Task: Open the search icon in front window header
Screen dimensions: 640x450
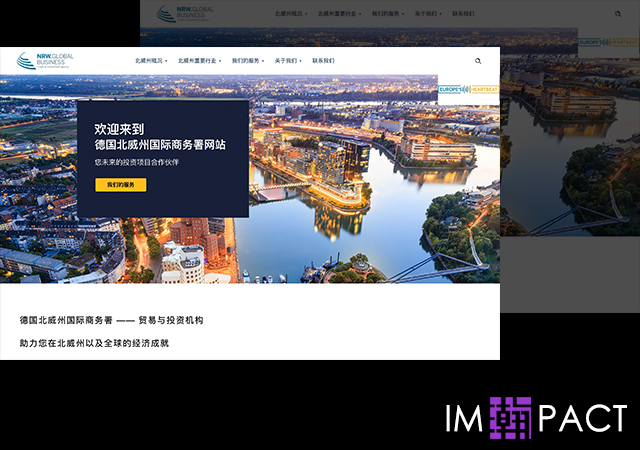Action: click(478, 61)
